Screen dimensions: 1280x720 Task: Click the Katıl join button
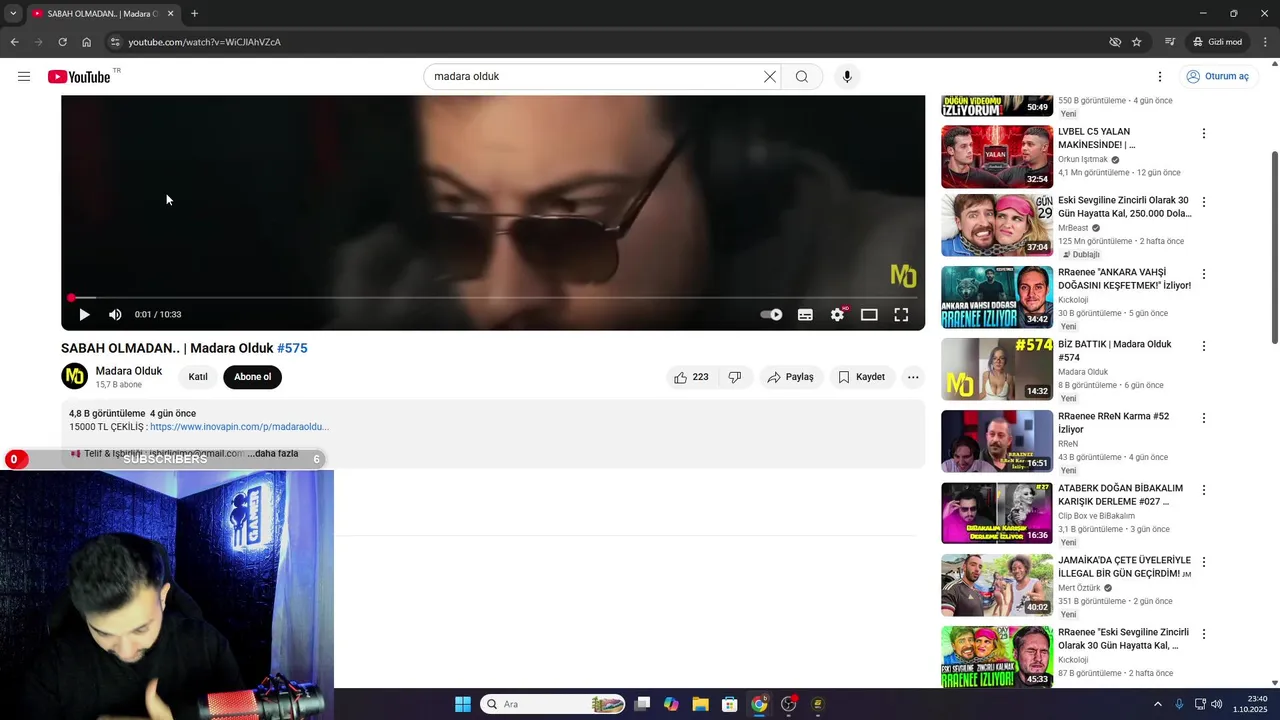coord(198,377)
